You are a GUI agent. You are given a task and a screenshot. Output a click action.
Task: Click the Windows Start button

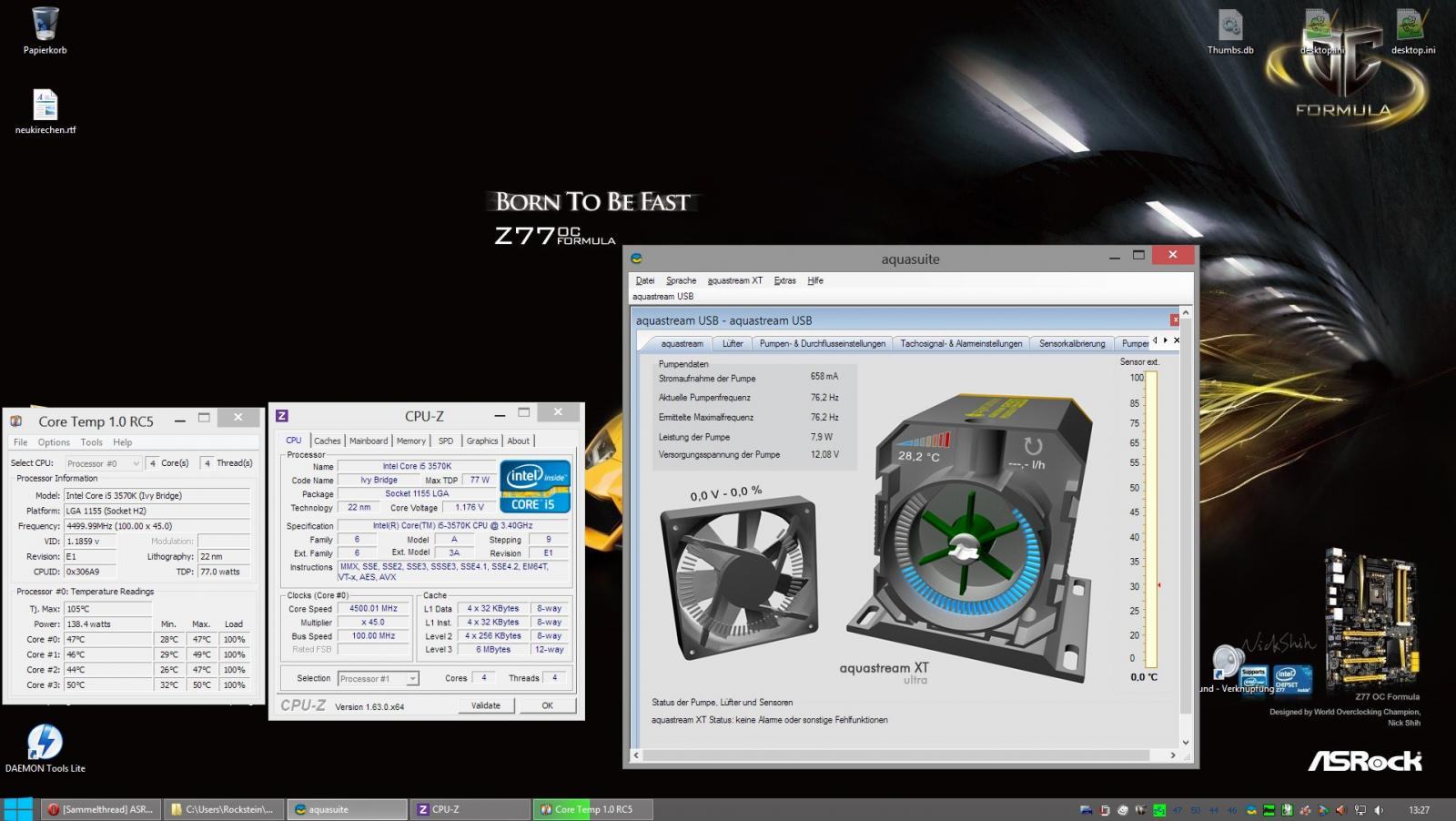click(x=17, y=809)
